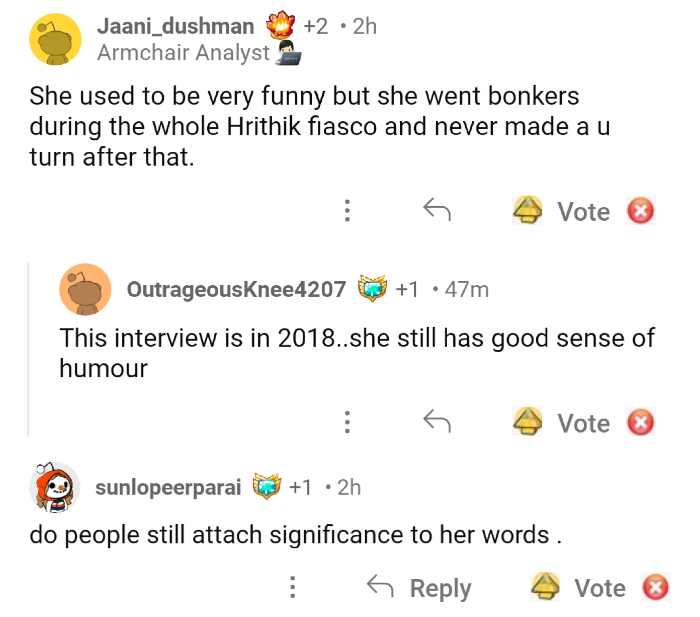Reply arrow on Jaani_dushman's comment
This screenshot has height=617, width=700.
[x=436, y=210]
